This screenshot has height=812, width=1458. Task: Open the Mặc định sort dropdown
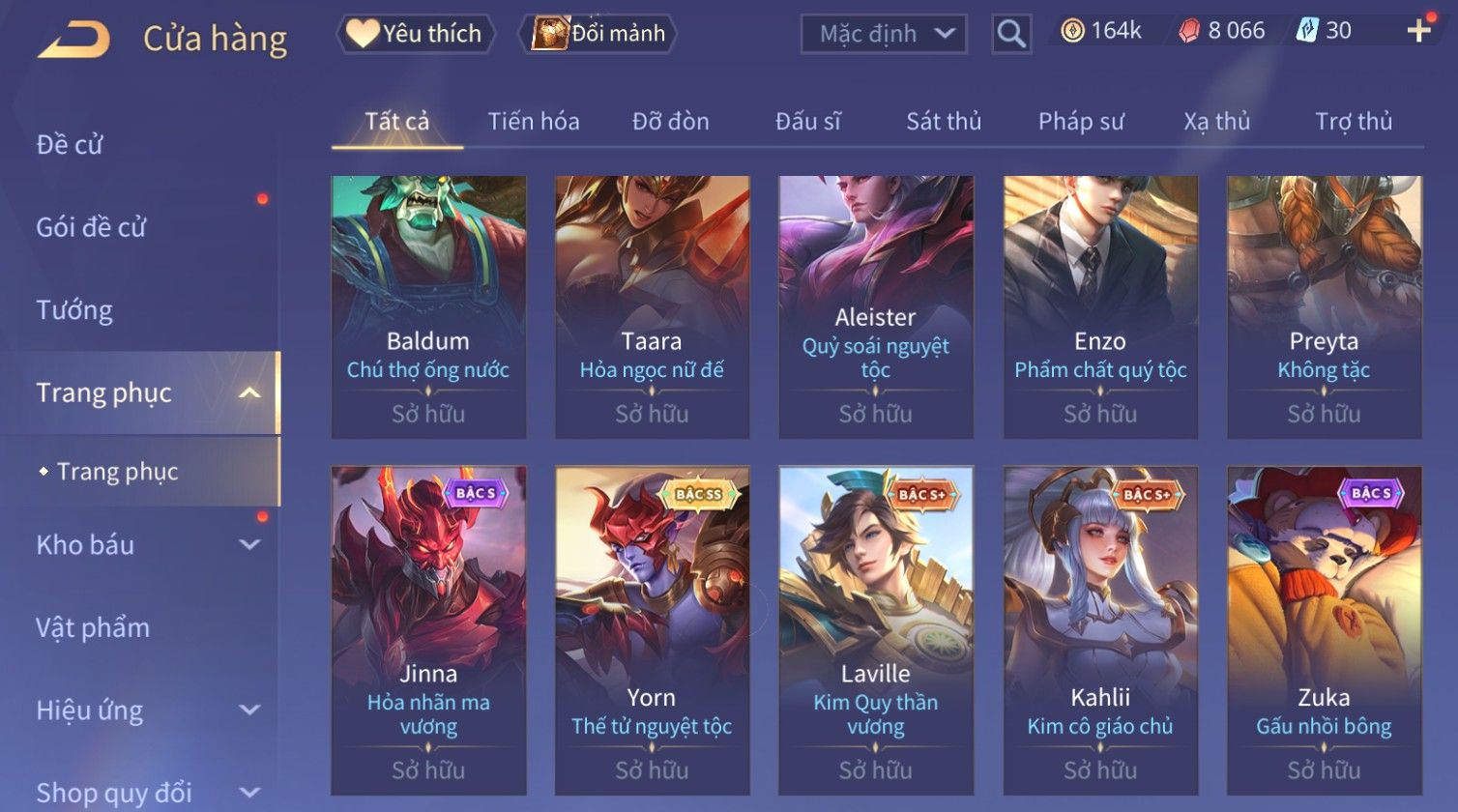[883, 34]
